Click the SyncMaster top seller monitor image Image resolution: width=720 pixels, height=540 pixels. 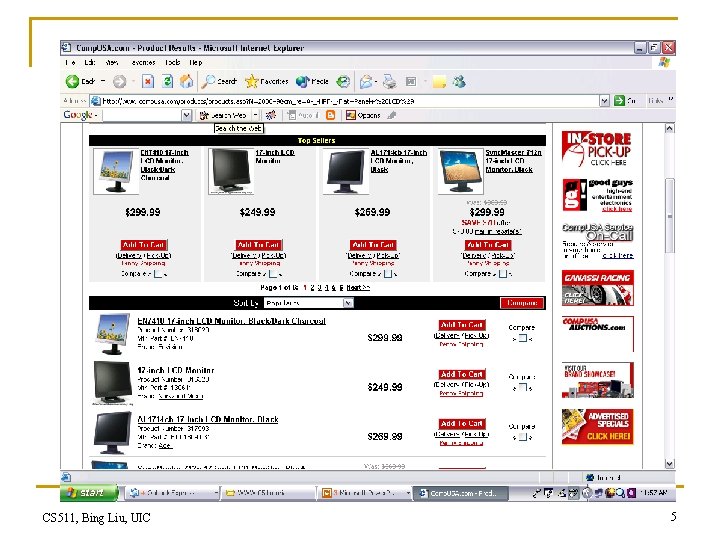[x=461, y=171]
